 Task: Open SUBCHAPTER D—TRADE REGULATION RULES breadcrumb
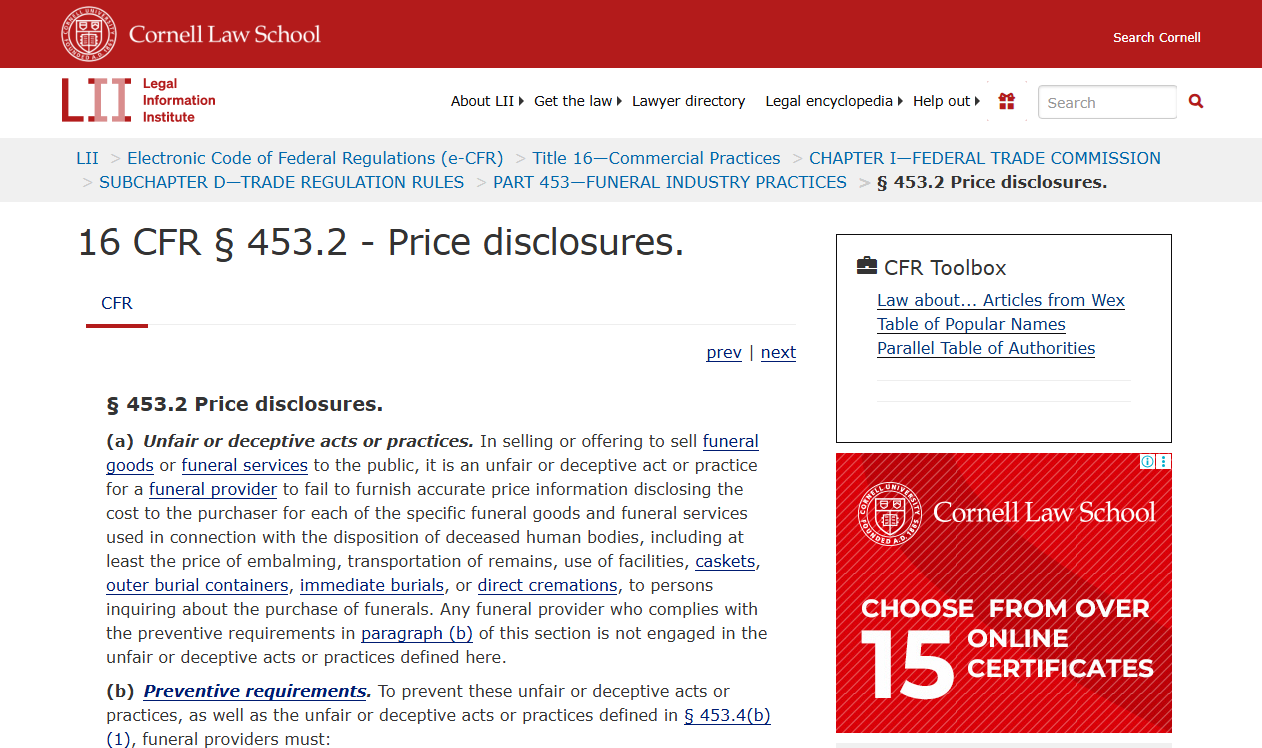[282, 182]
